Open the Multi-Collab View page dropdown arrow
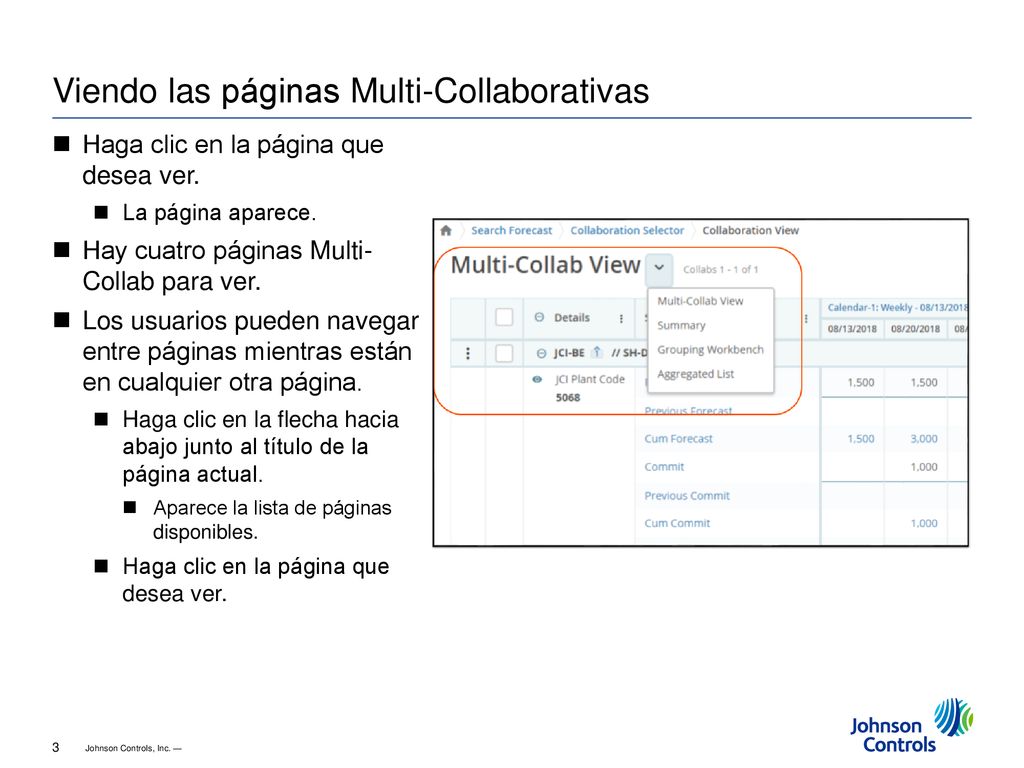1024x768 pixels. [660, 268]
